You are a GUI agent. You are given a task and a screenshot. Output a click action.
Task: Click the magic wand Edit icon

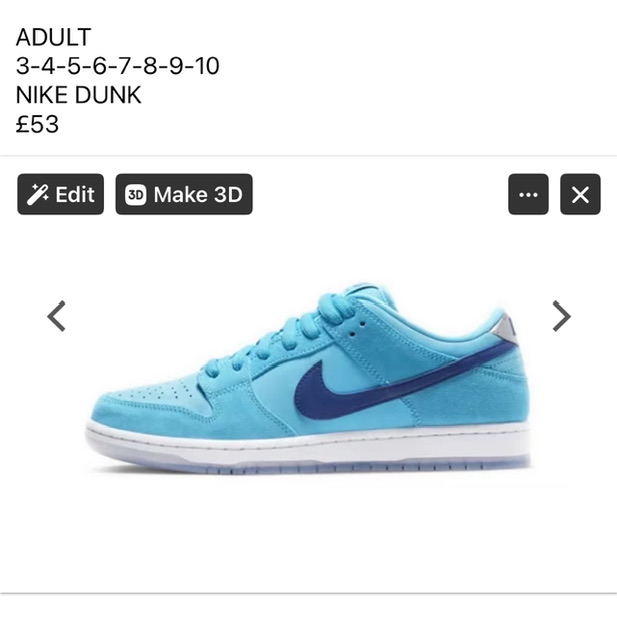37,194
